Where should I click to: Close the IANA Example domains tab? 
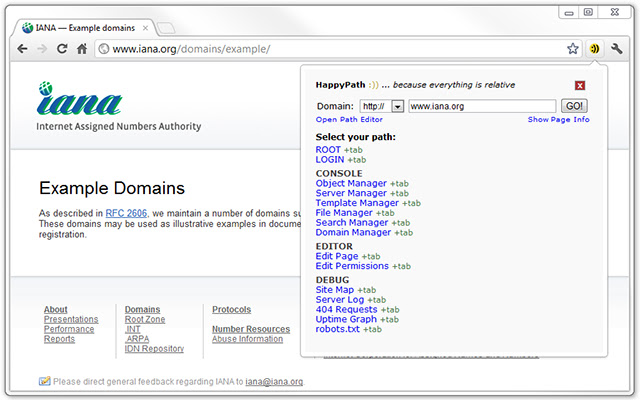[145, 28]
